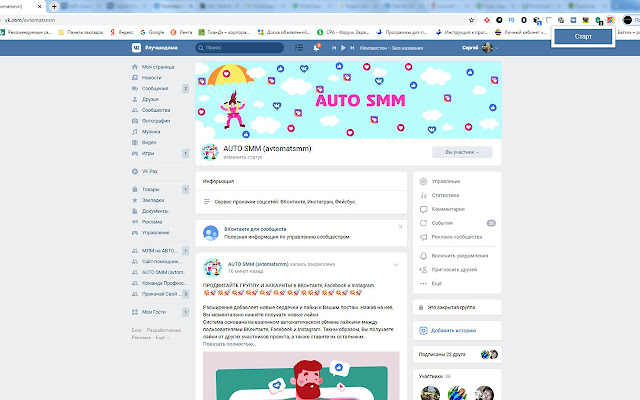This screenshot has width=640, height=400.
Task: Open Новости in the left menu
Action: coord(151,78)
